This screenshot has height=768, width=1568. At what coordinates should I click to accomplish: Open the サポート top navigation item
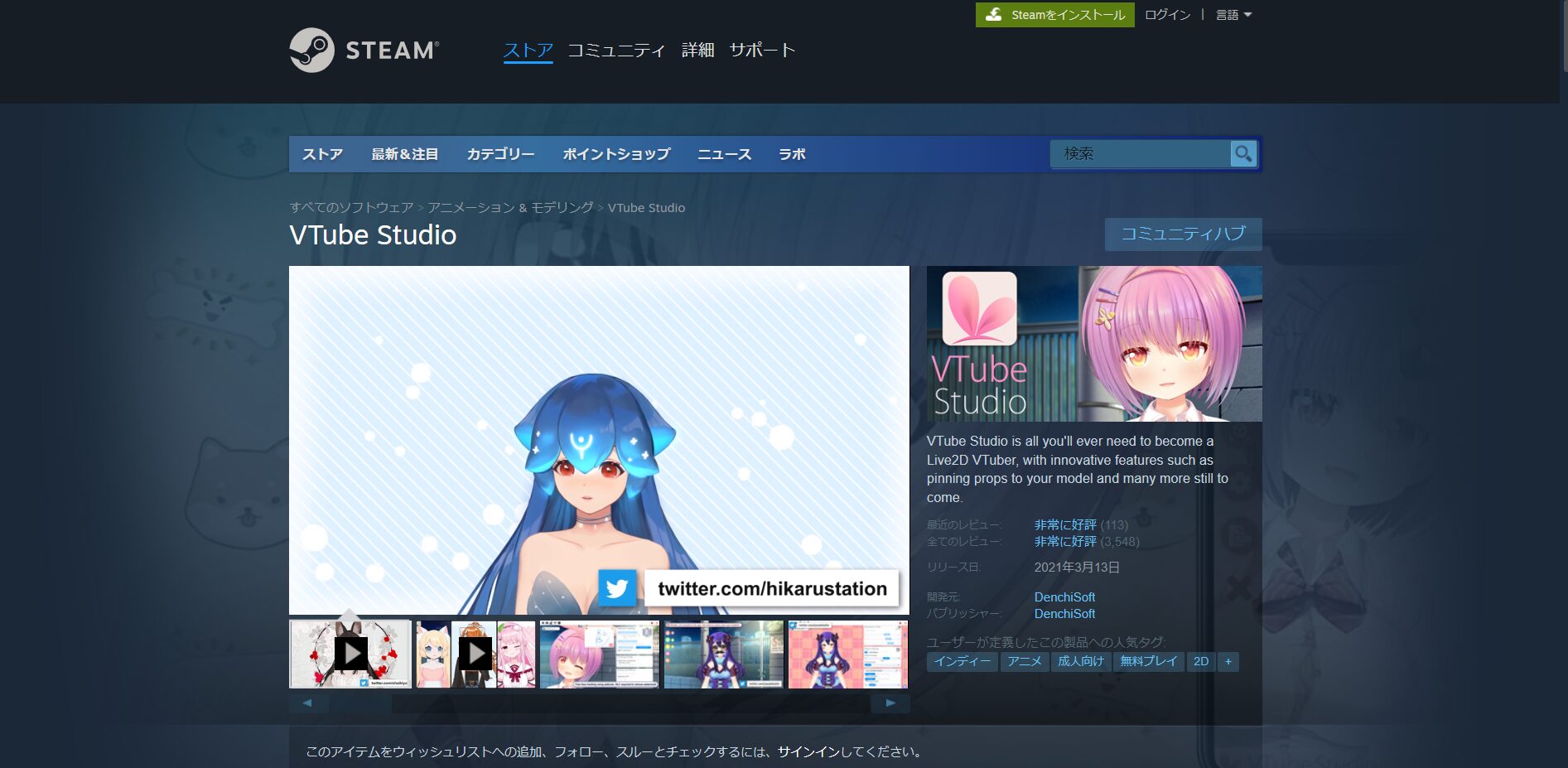[762, 51]
